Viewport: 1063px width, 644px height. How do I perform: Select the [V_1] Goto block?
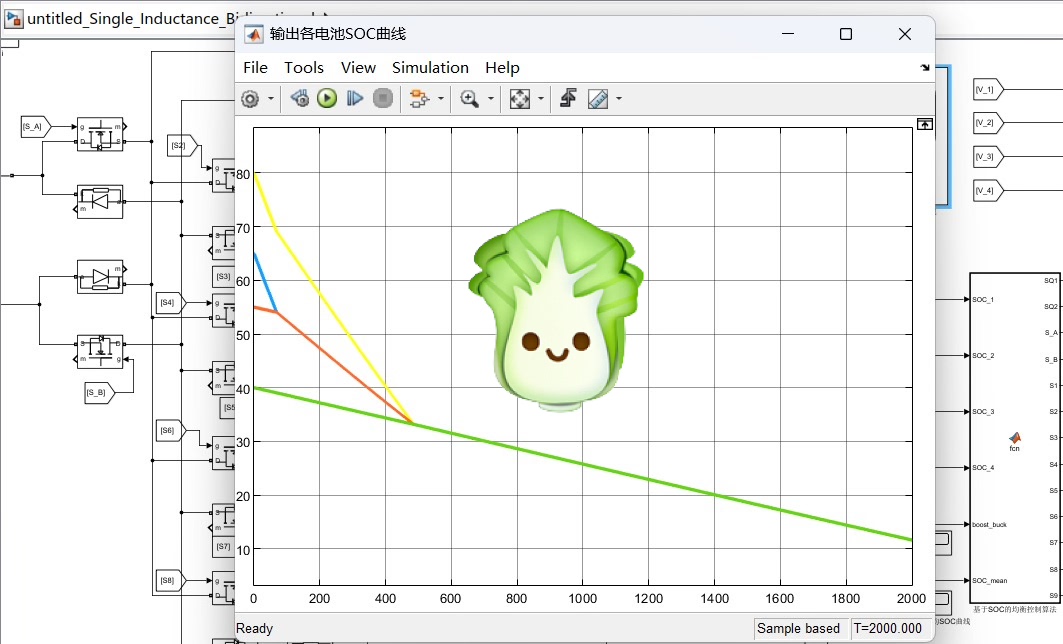click(x=988, y=89)
